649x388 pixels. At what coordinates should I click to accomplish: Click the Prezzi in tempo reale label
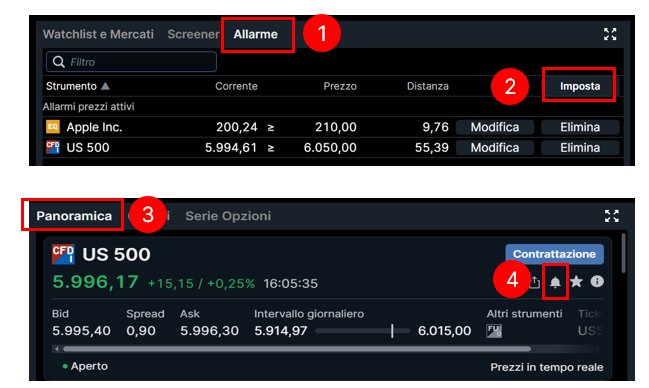(x=547, y=367)
